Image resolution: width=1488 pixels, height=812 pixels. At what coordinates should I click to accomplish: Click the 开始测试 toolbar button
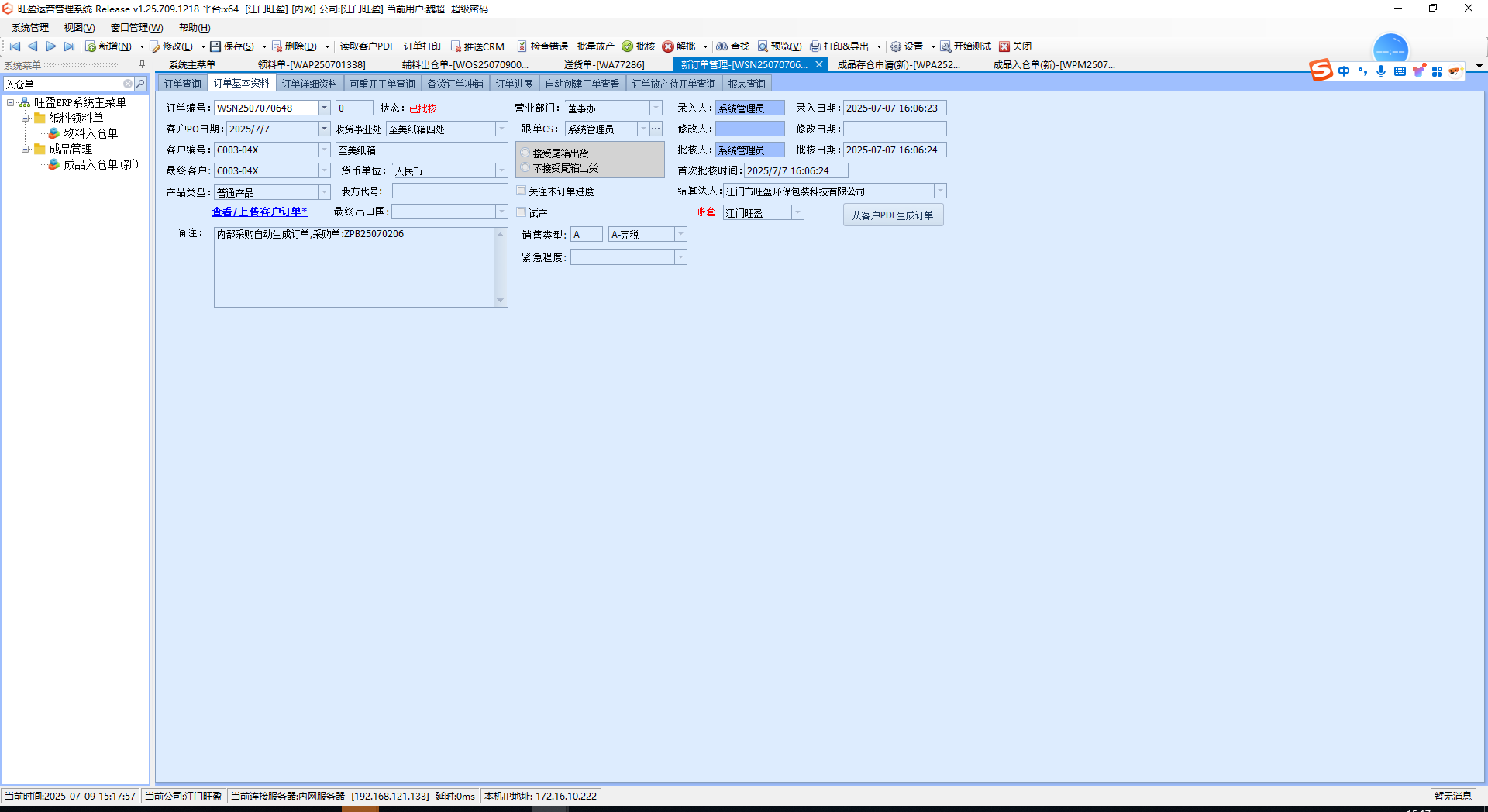[x=966, y=46]
